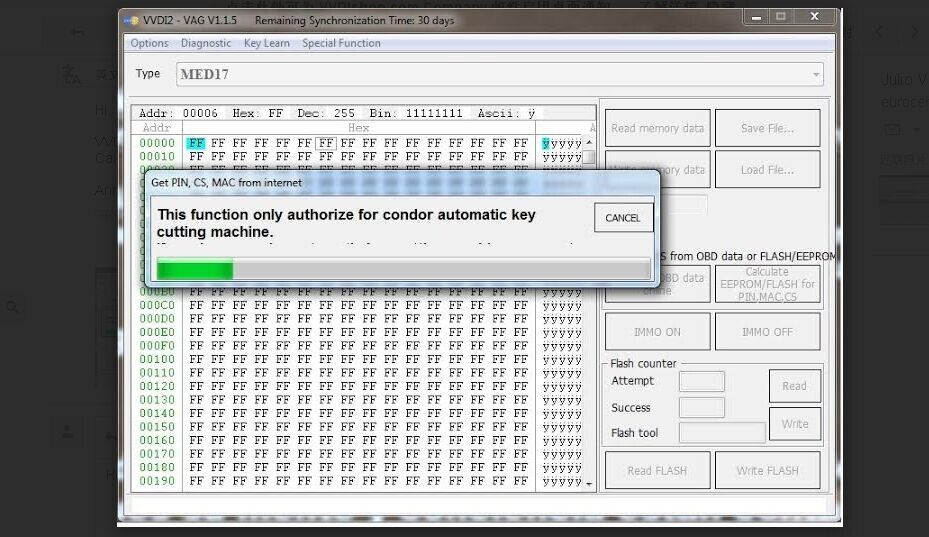Screen dimensions: 929x537
Task: Select address row 00130
Action: click(157, 399)
